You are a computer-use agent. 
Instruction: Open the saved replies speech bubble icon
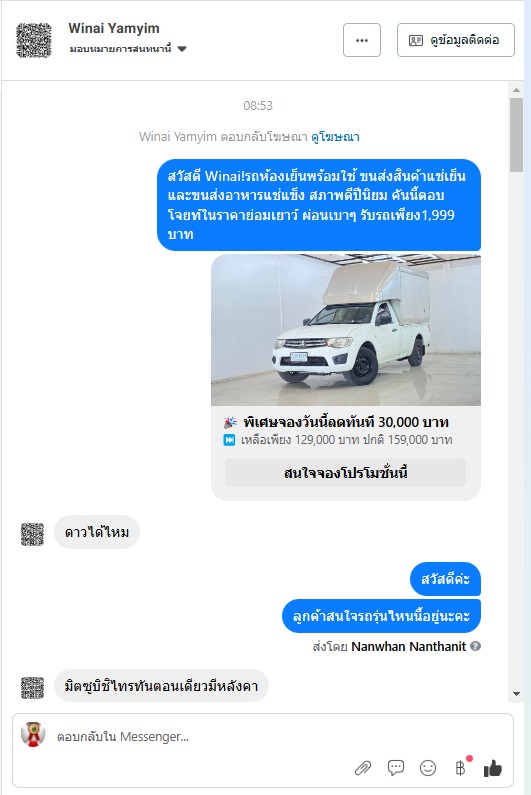coord(396,768)
